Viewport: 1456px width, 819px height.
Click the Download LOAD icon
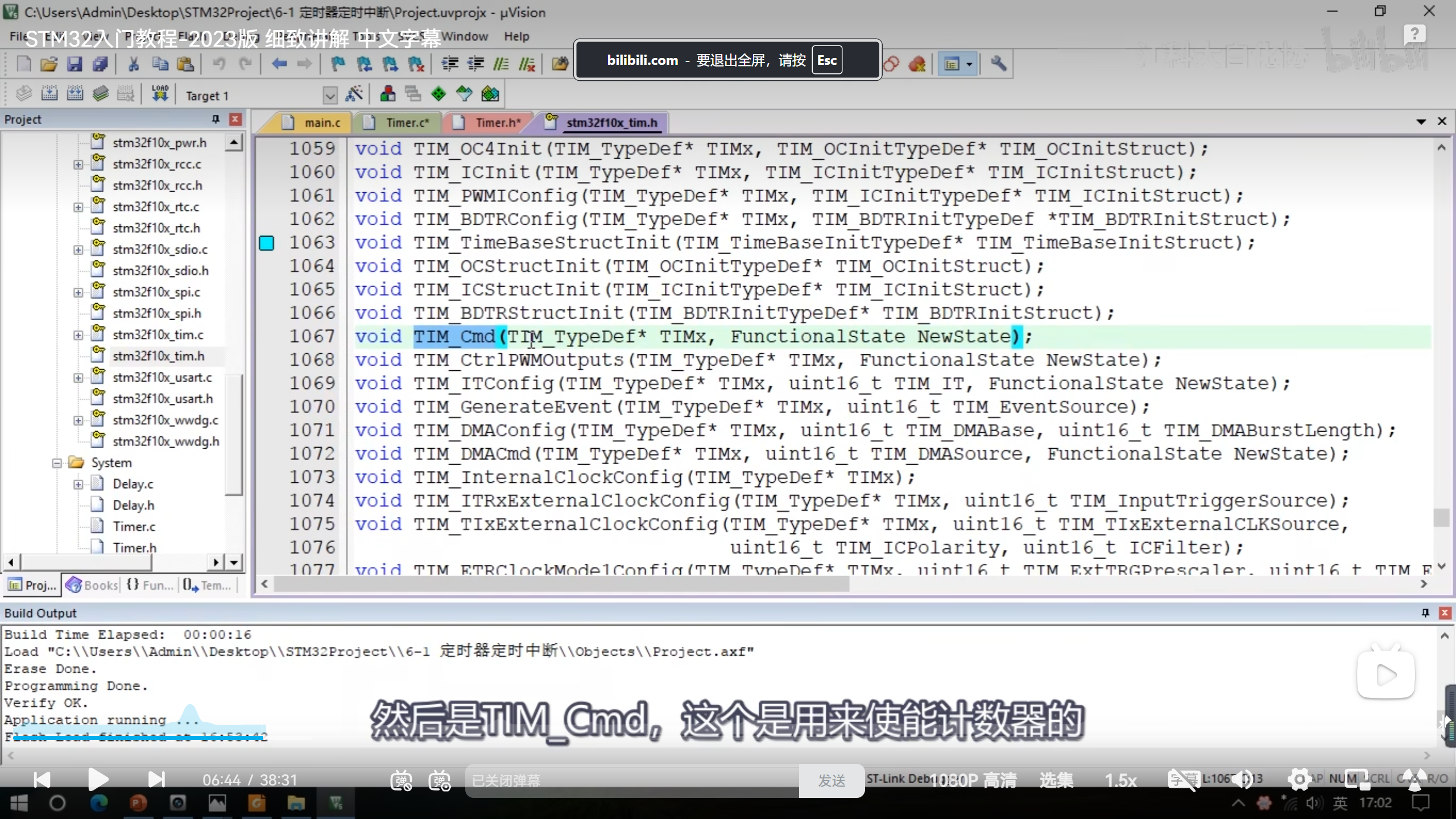click(x=160, y=94)
